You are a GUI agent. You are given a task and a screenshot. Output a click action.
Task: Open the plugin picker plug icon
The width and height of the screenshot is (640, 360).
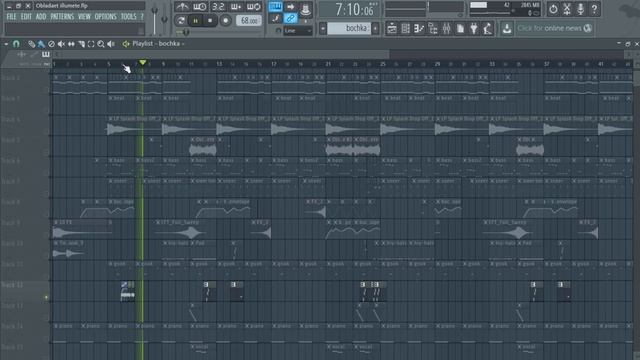(474, 29)
